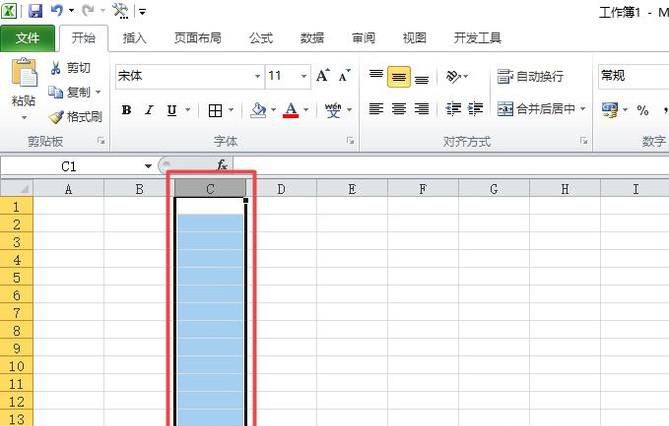Align text left

[x=376, y=109]
